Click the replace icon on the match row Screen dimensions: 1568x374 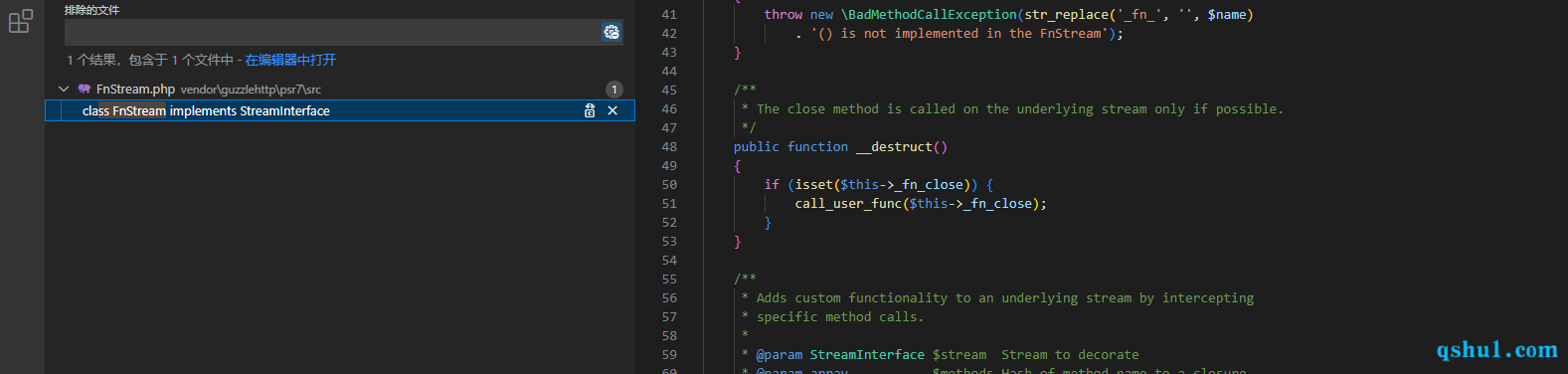click(x=590, y=111)
